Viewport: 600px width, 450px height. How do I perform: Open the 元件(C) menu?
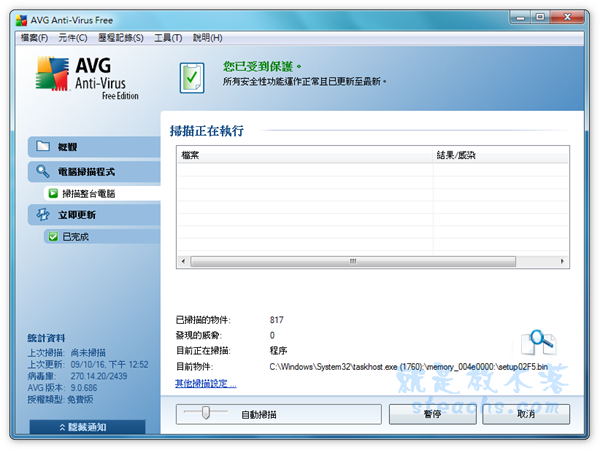click(x=73, y=38)
